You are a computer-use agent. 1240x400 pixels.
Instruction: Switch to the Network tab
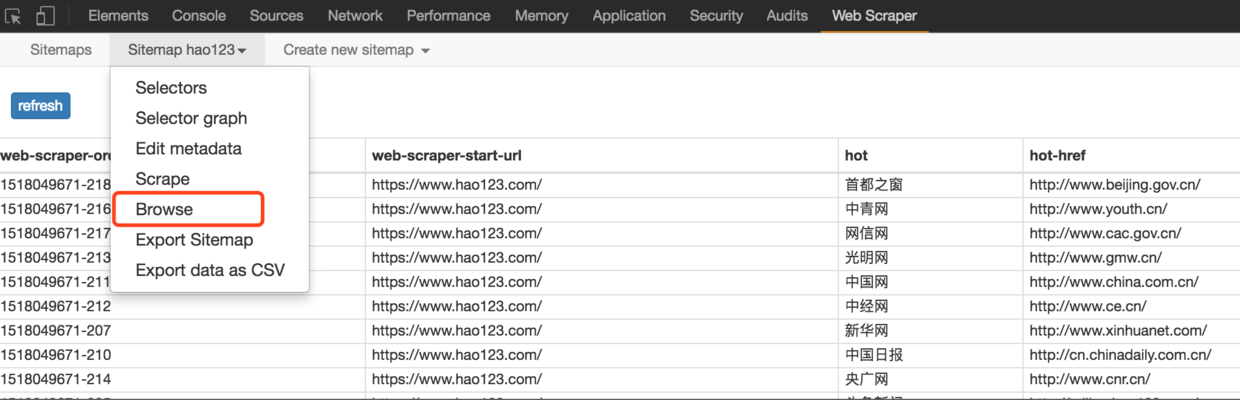[x=355, y=16]
